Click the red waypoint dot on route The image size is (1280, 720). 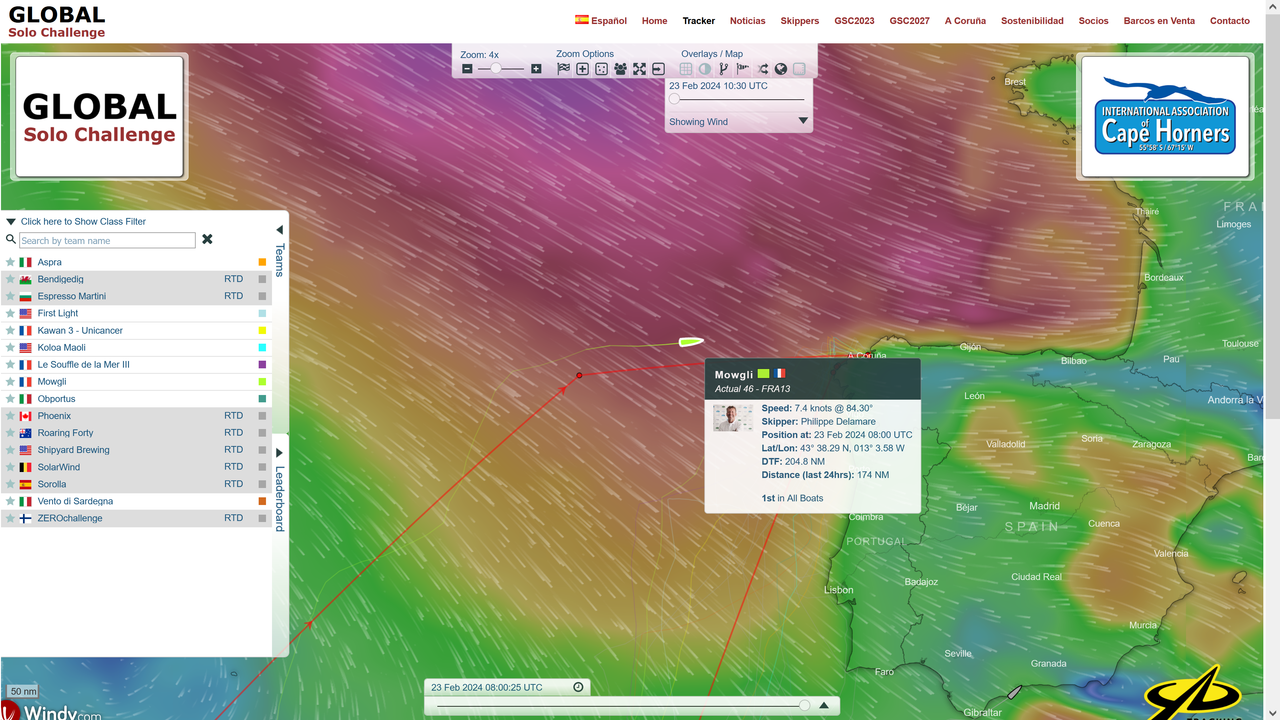pos(579,375)
